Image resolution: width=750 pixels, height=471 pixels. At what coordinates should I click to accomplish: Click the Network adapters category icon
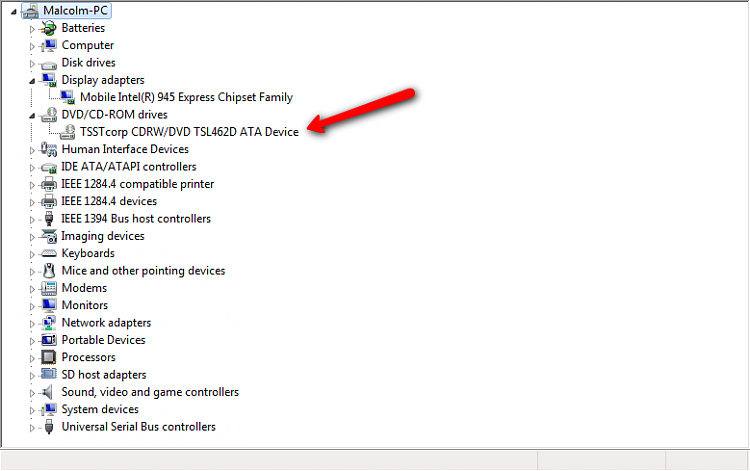point(48,323)
